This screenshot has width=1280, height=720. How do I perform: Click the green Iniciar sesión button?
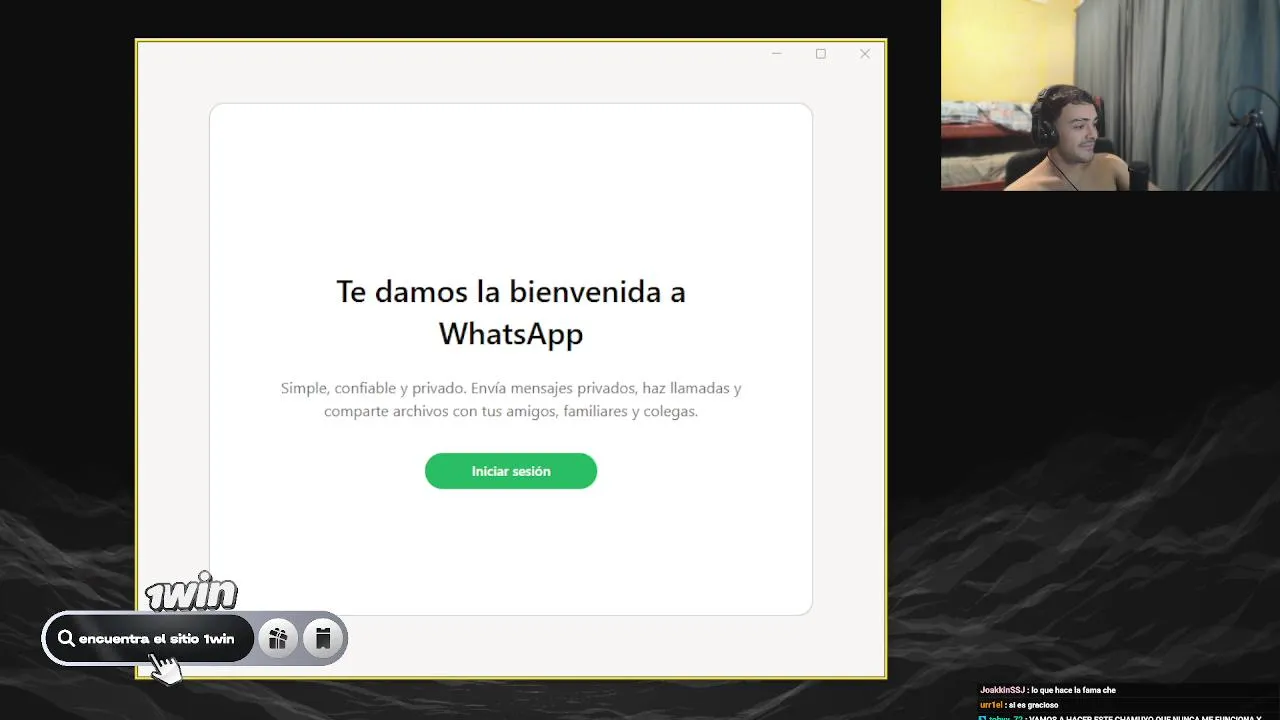click(x=511, y=471)
